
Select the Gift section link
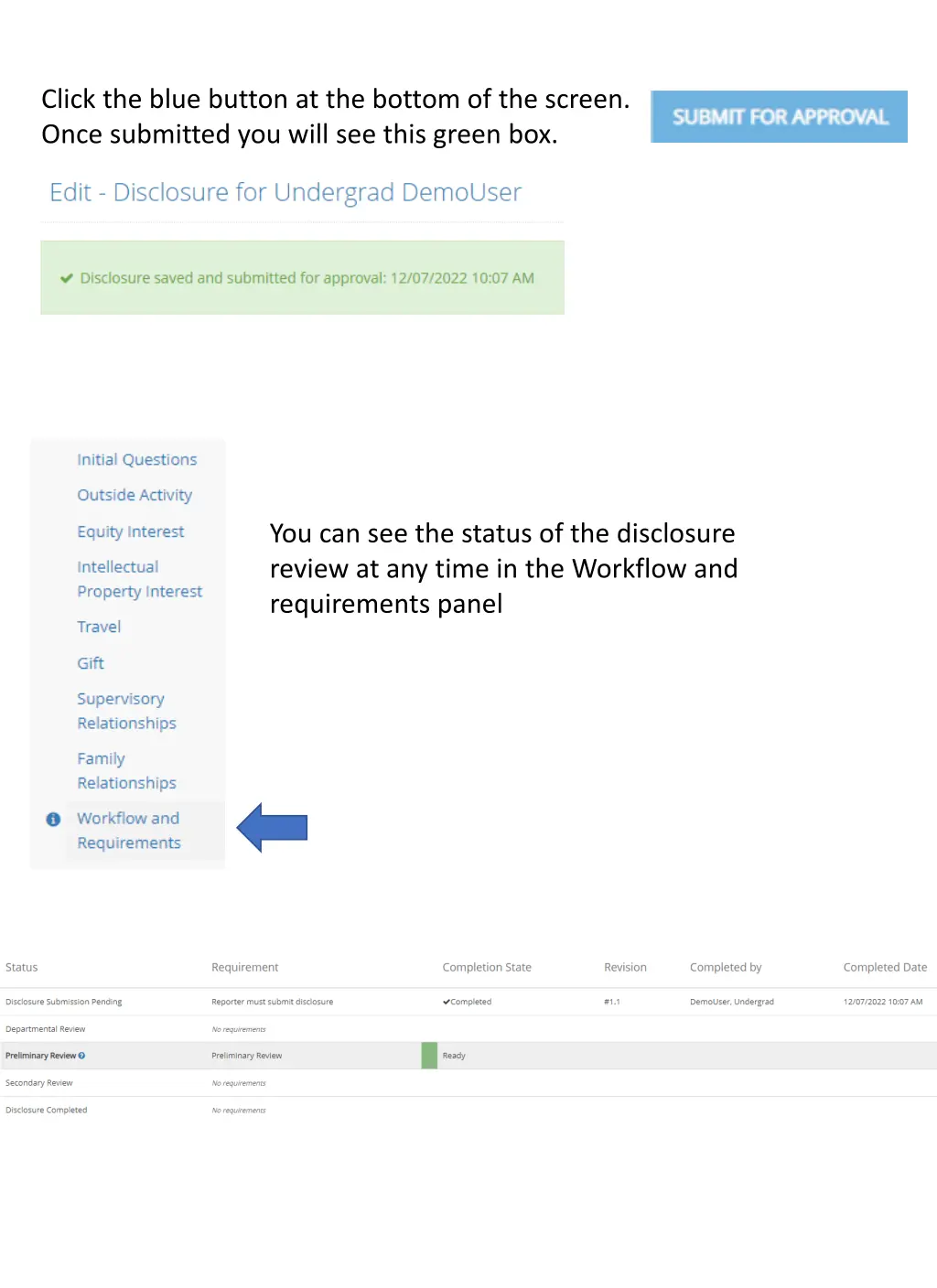91,663
